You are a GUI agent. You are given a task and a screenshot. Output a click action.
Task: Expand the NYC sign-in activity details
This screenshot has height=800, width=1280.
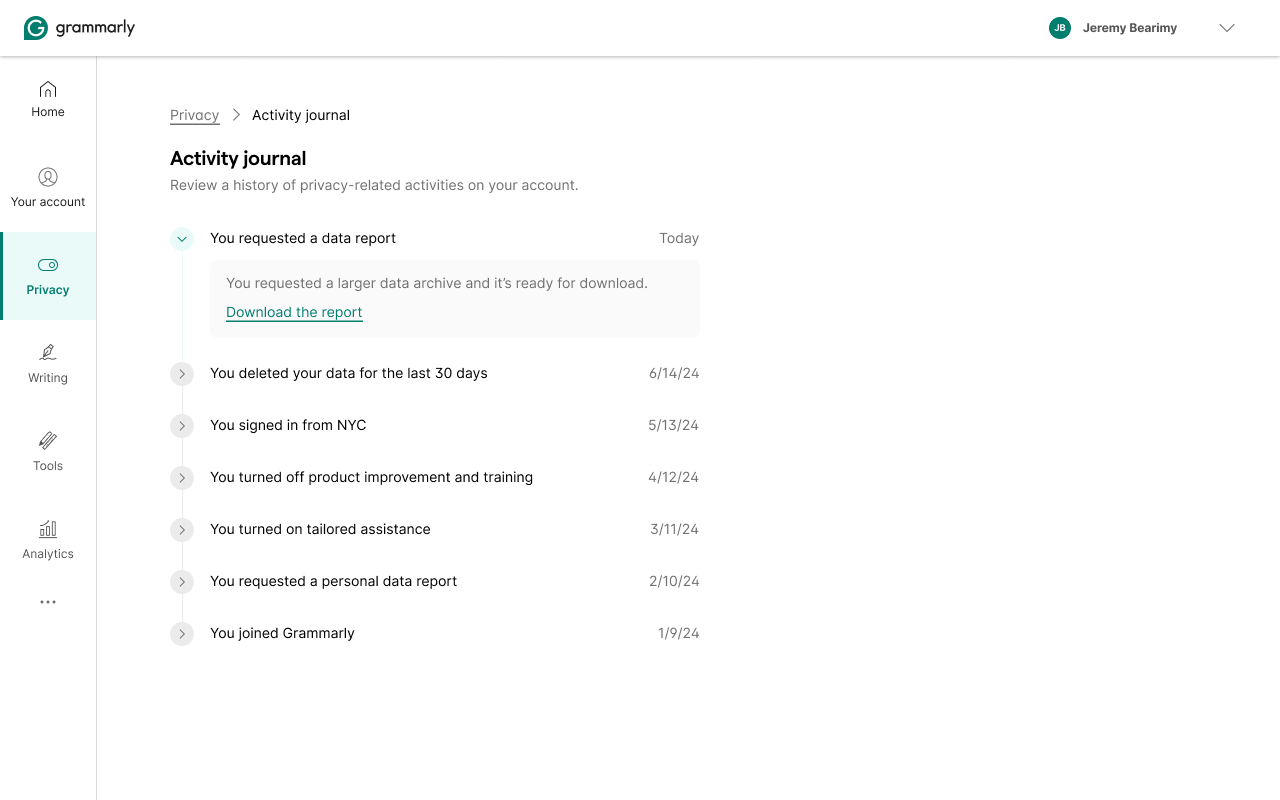pos(181,426)
